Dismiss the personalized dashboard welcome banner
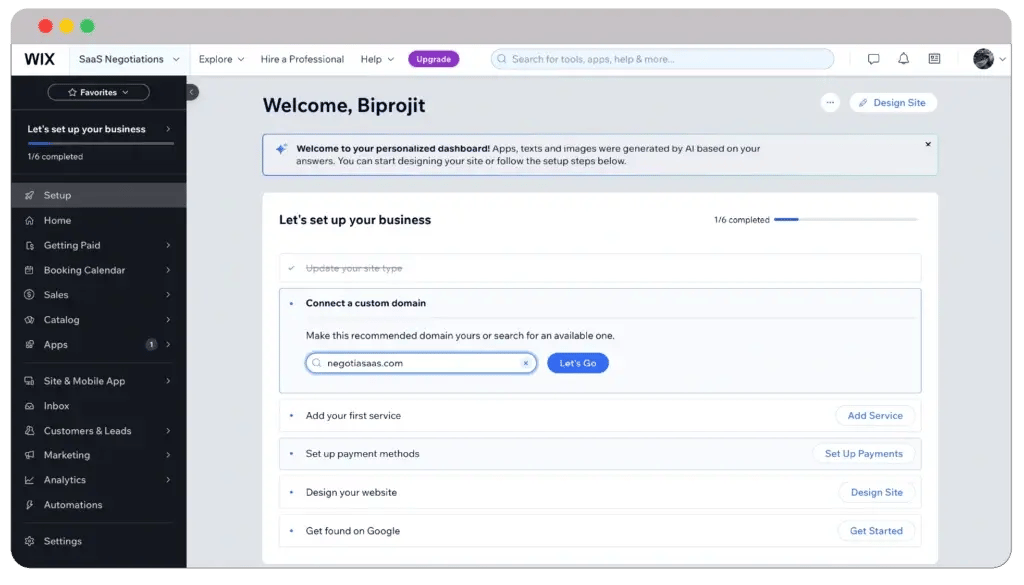The height and width of the screenshot is (585, 1024). tap(927, 144)
